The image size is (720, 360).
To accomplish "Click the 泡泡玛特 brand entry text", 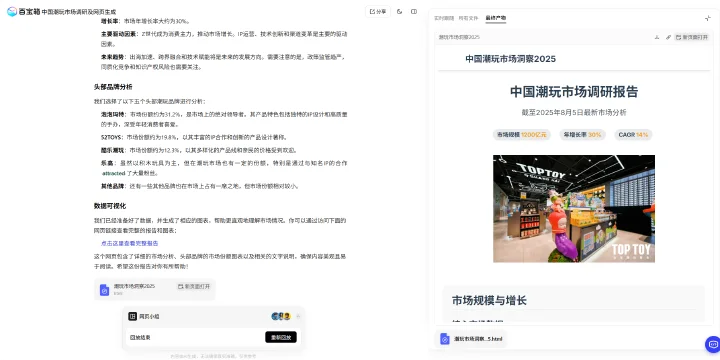I will [224, 119].
